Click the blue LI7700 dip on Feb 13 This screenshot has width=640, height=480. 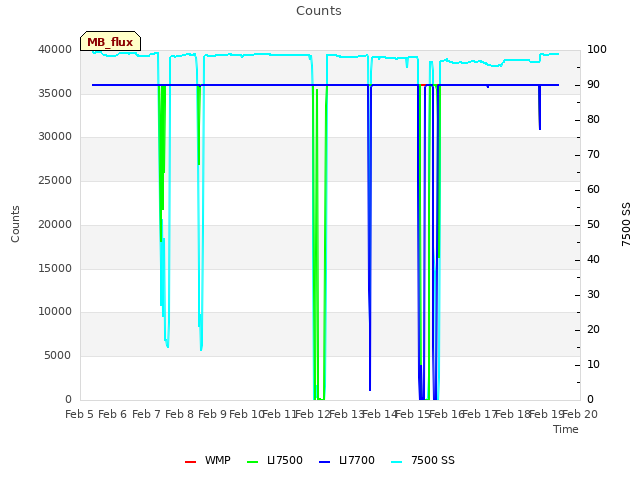click(370, 237)
